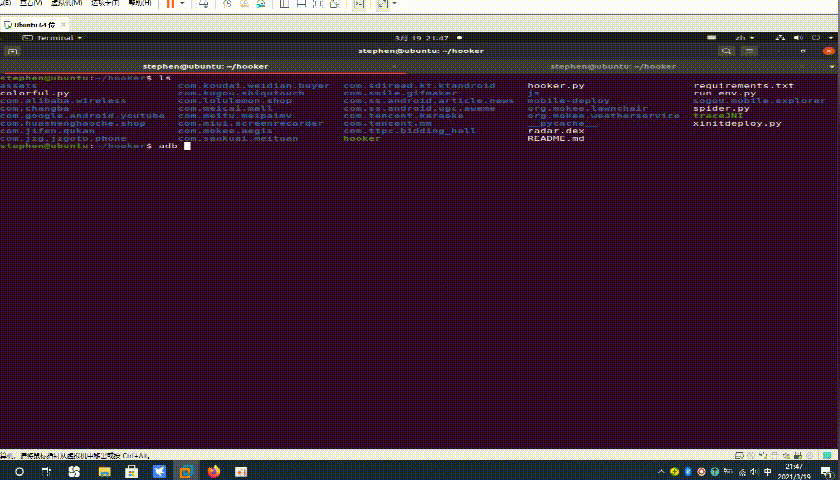The width and height of the screenshot is (840, 480).
Task: Click the console view toolbar icon
Action: (x=359, y=4)
